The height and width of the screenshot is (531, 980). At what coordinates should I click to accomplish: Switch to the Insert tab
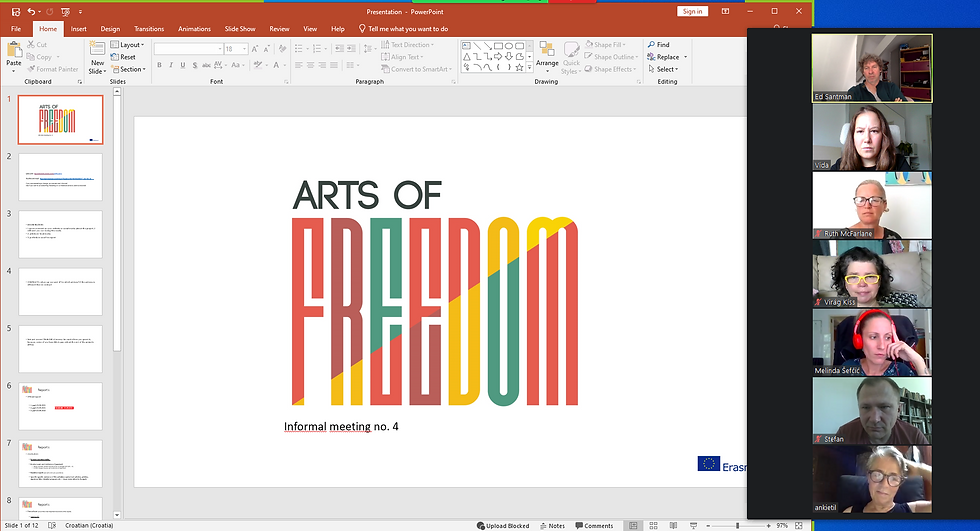79,29
